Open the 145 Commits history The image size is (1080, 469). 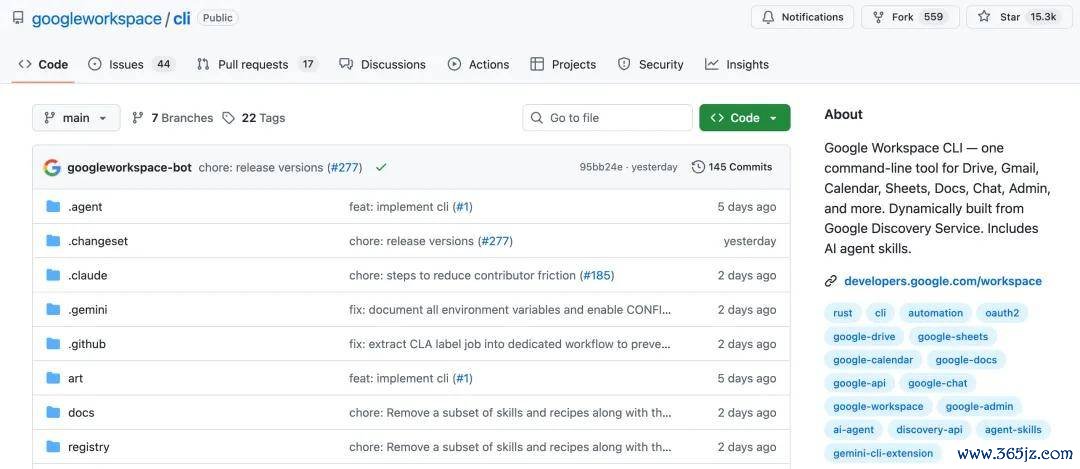click(x=732, y=167)
